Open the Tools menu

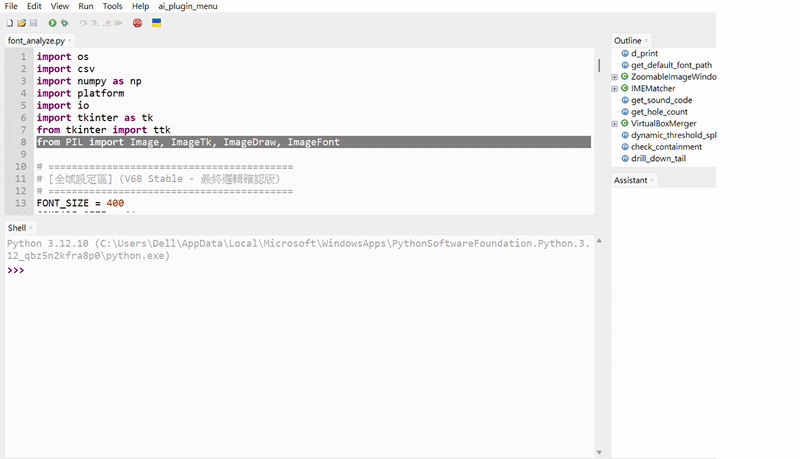[112, 6]
